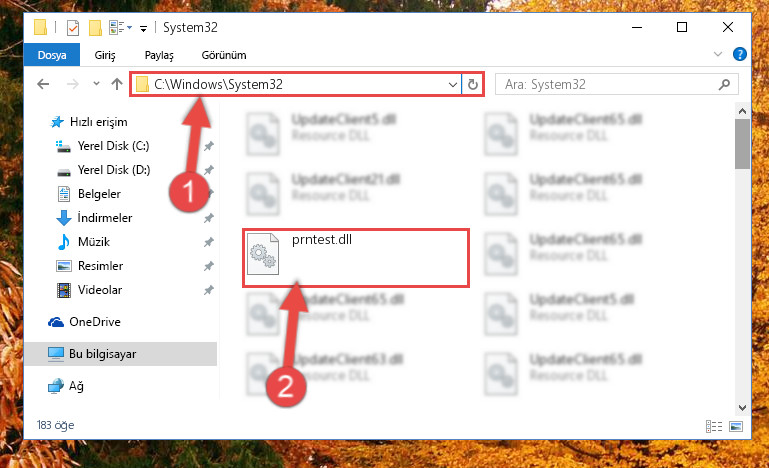Switch to details view icon
The height and width of the screenshot is (468, 769).
714,426
